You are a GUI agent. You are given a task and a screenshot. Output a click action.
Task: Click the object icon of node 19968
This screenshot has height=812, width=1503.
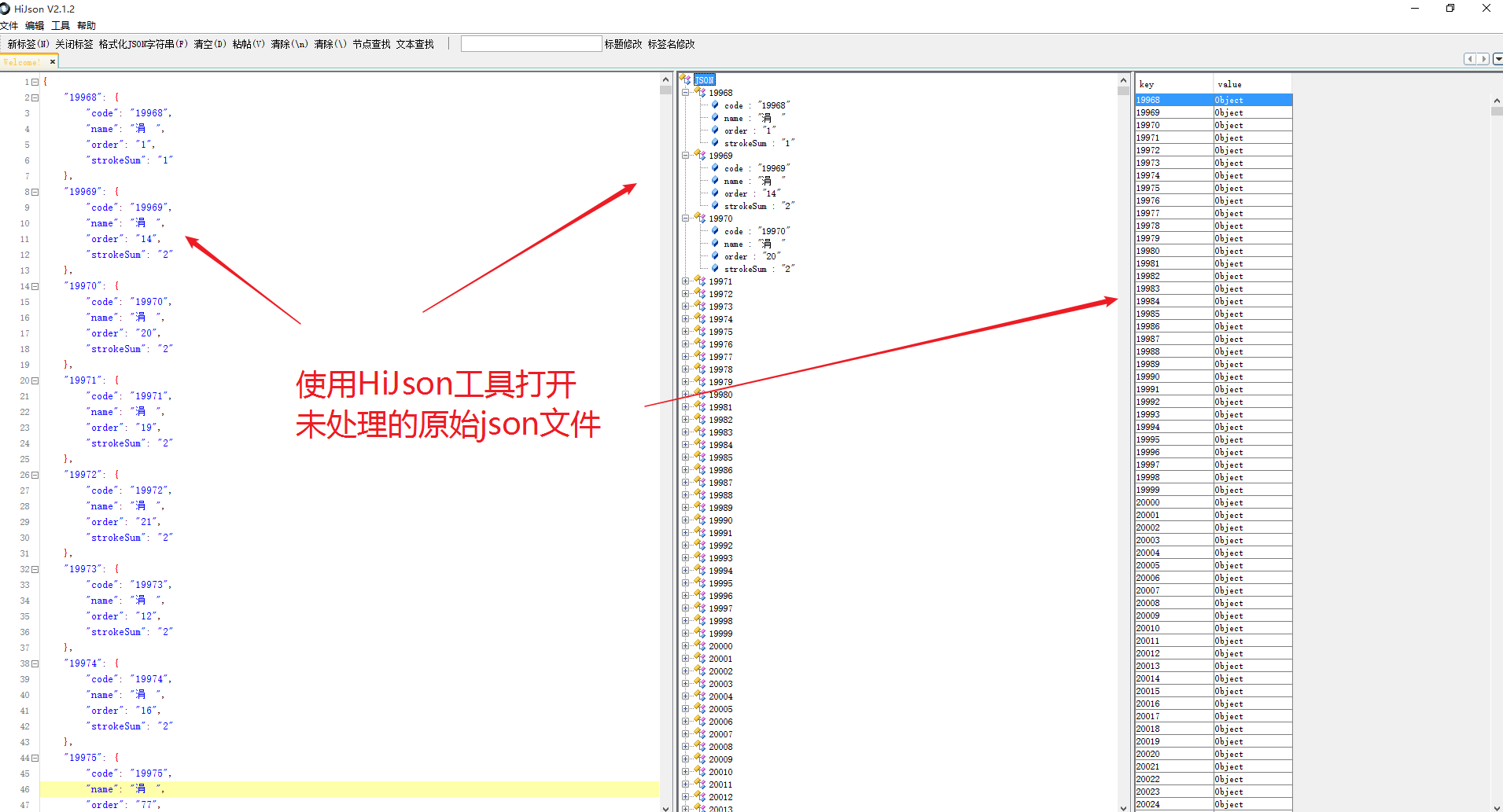700,92
